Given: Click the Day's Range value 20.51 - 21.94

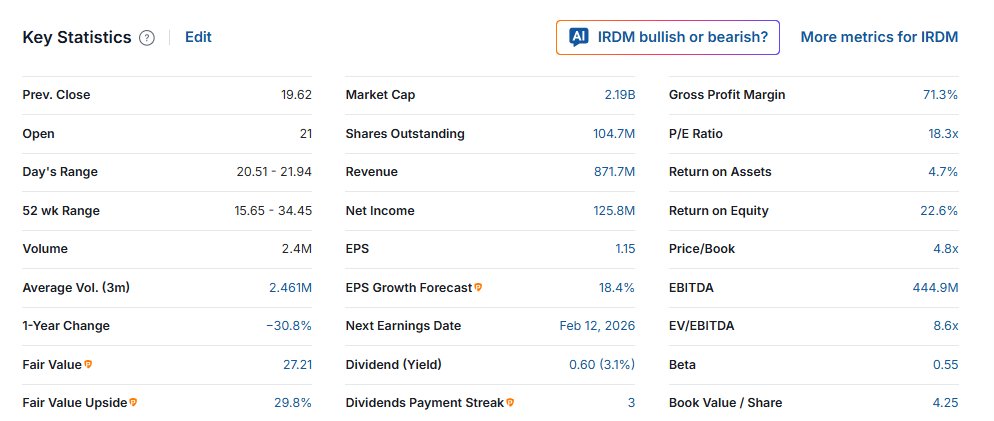Looking at the screenshot, I should click(x=274, y=172).
